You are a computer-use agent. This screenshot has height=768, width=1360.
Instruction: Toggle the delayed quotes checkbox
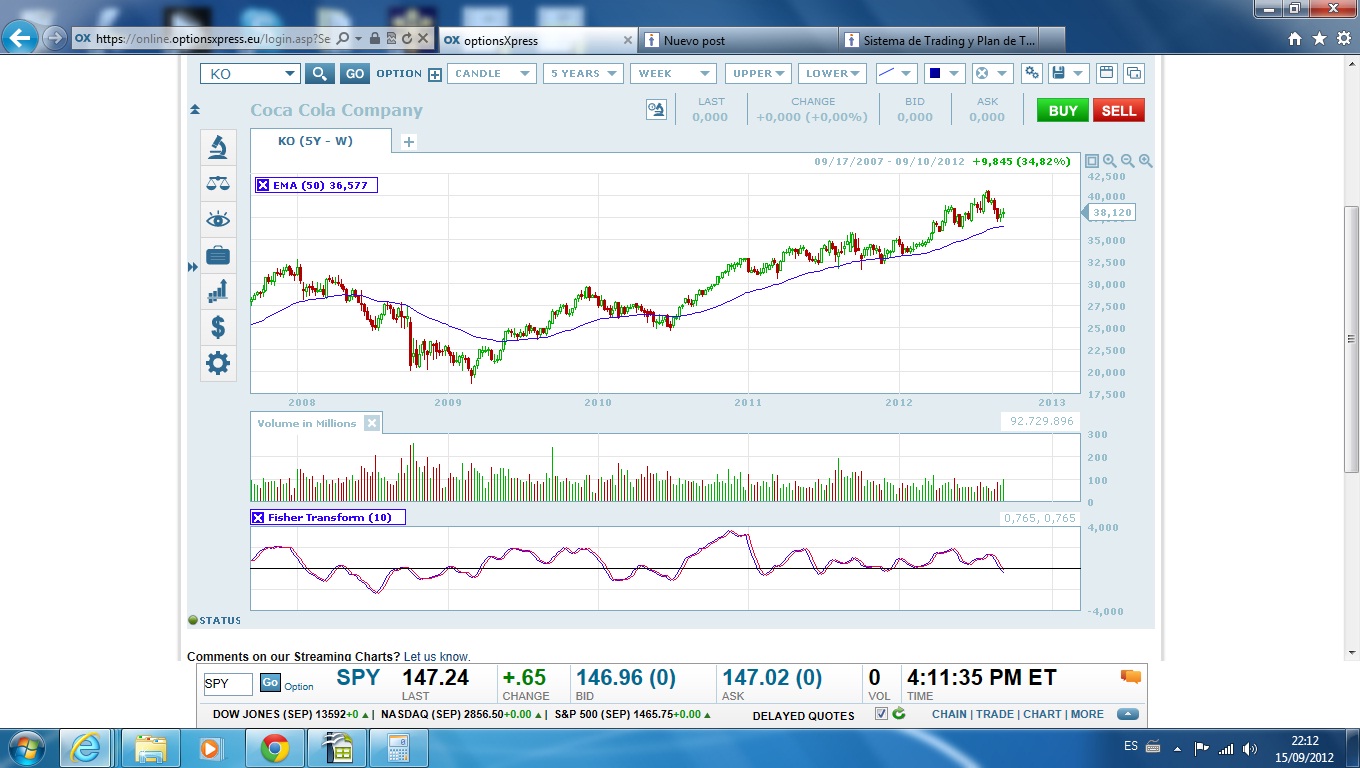[881, 714]
